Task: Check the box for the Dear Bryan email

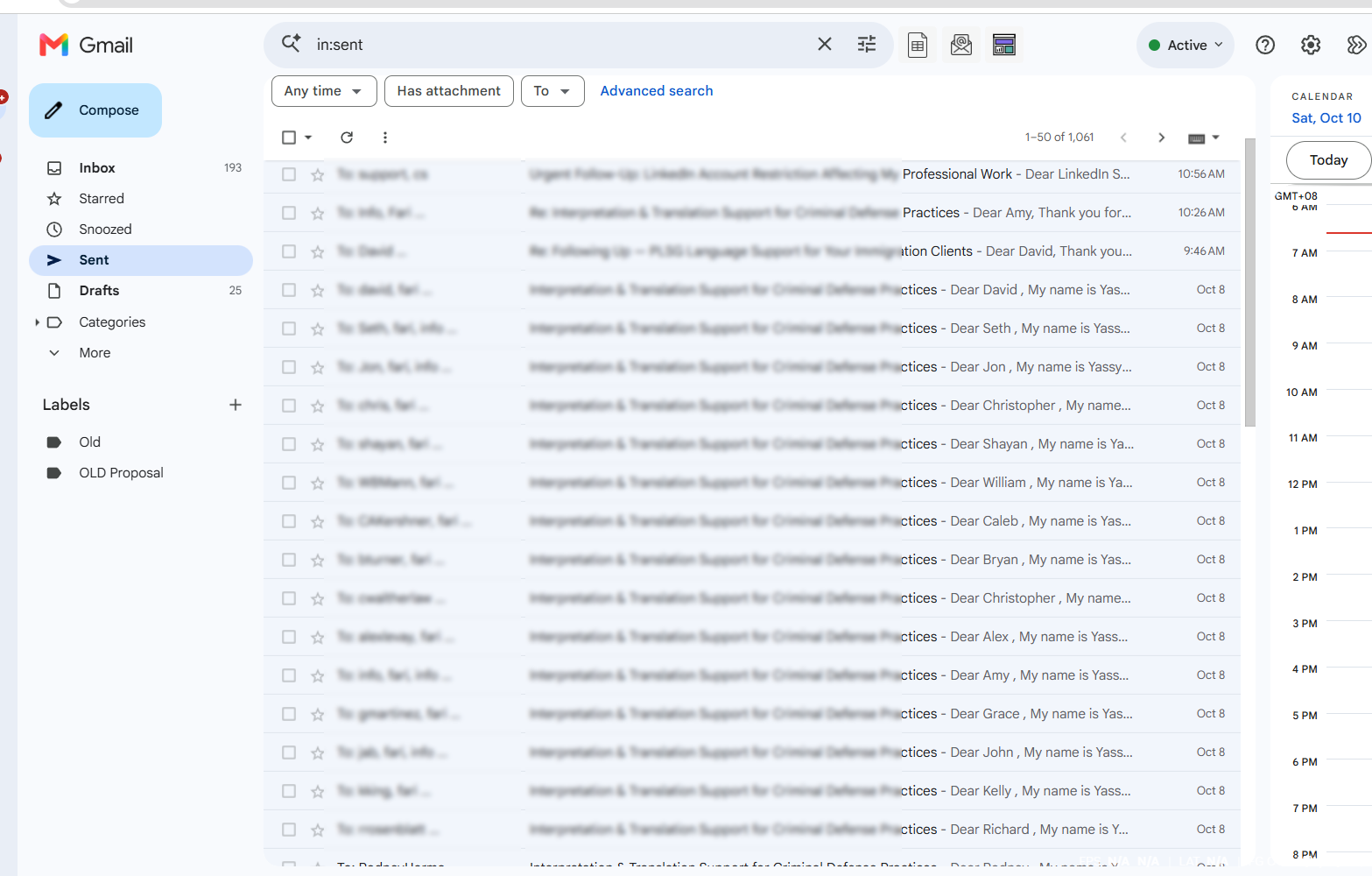Action: pos(289,560)
